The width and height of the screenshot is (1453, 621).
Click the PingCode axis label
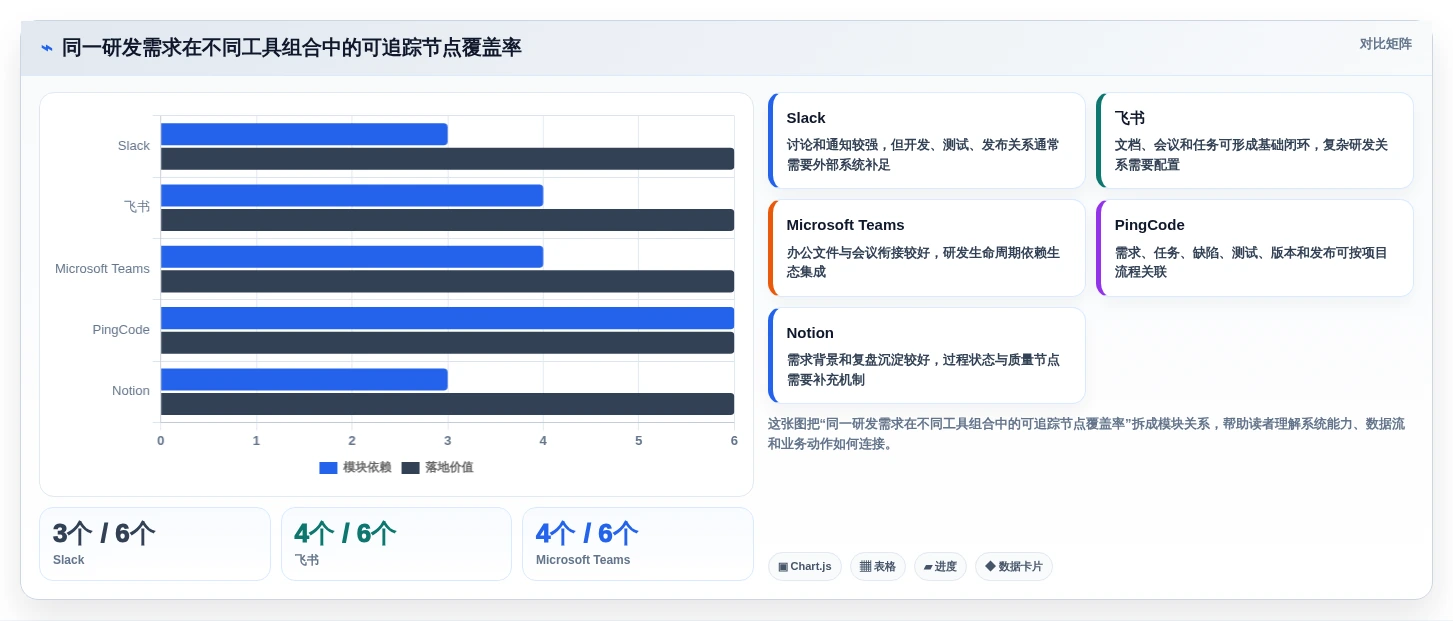(x=121, y=330)
